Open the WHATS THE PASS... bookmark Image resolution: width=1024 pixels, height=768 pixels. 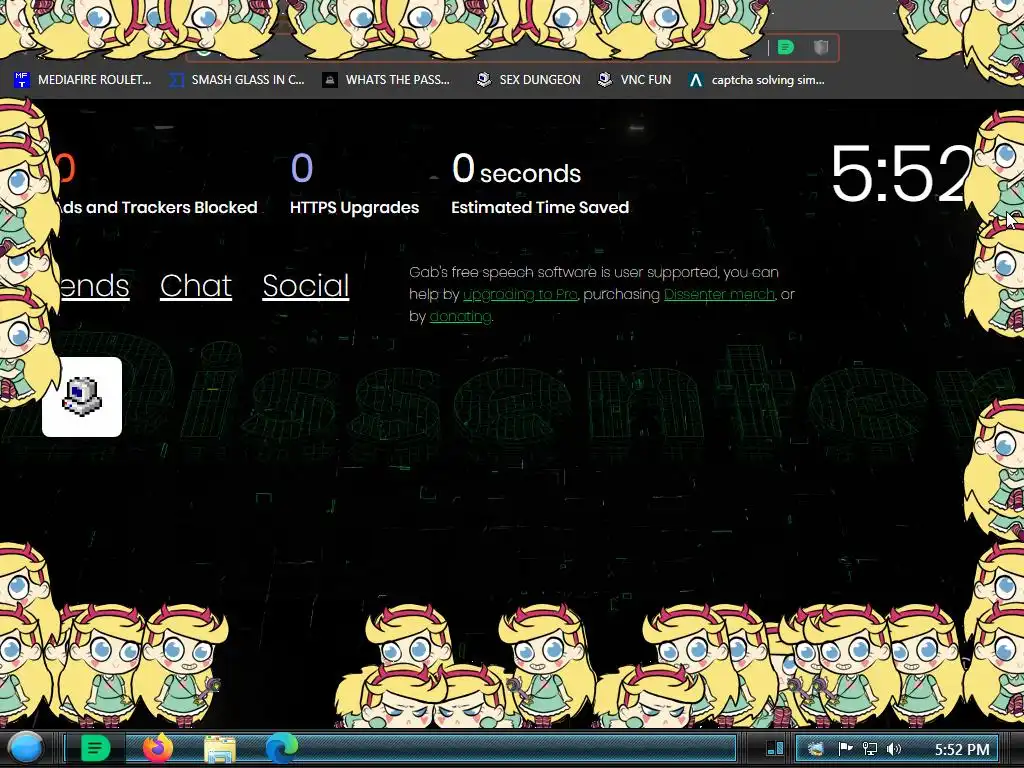[386, 80]
